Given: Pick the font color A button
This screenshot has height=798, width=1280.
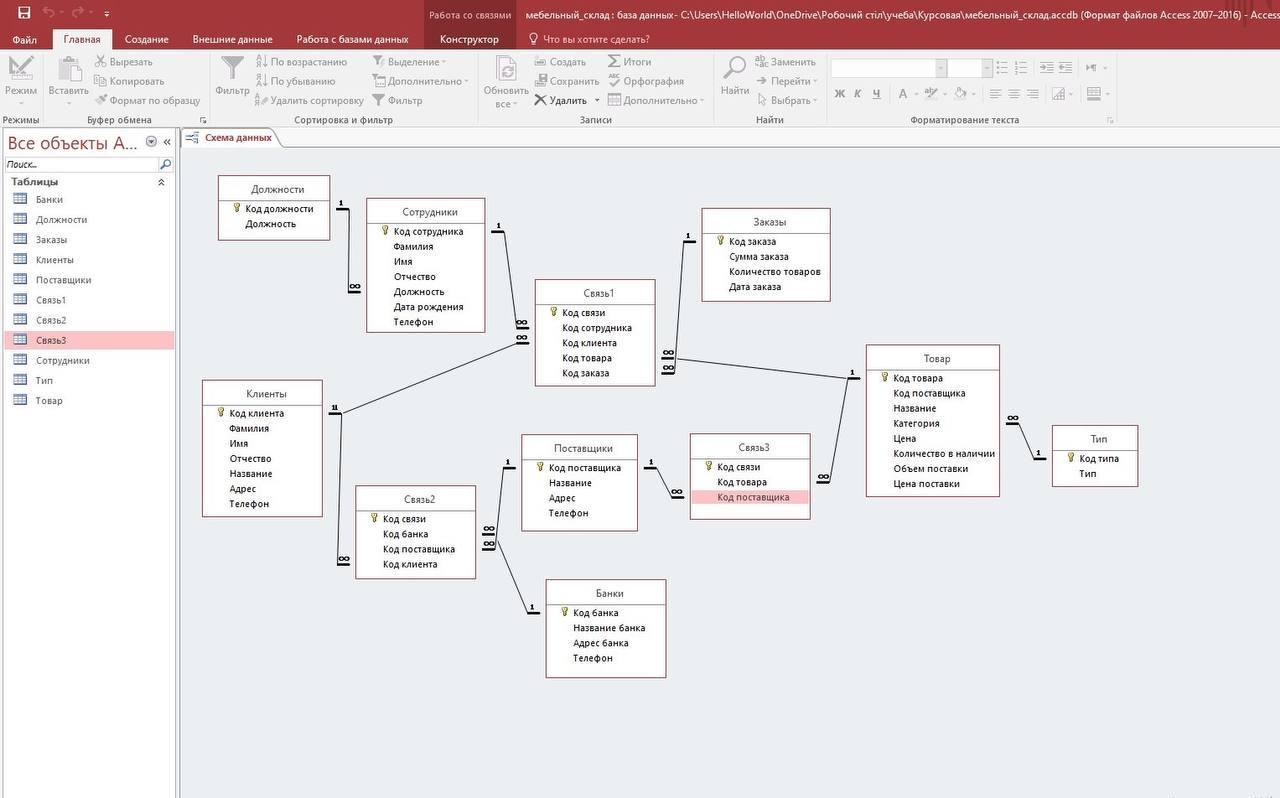Looking at the screenshot, I should tap(902, 94).
